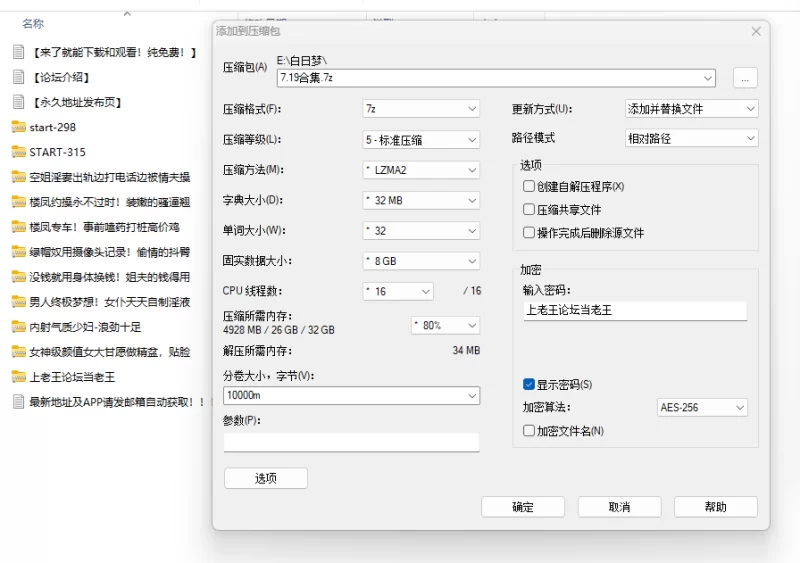This screenshot has height=563, width=800.
Task: Open the CPU 线程数 dropdown showing 16
Action: coord(398,291)
